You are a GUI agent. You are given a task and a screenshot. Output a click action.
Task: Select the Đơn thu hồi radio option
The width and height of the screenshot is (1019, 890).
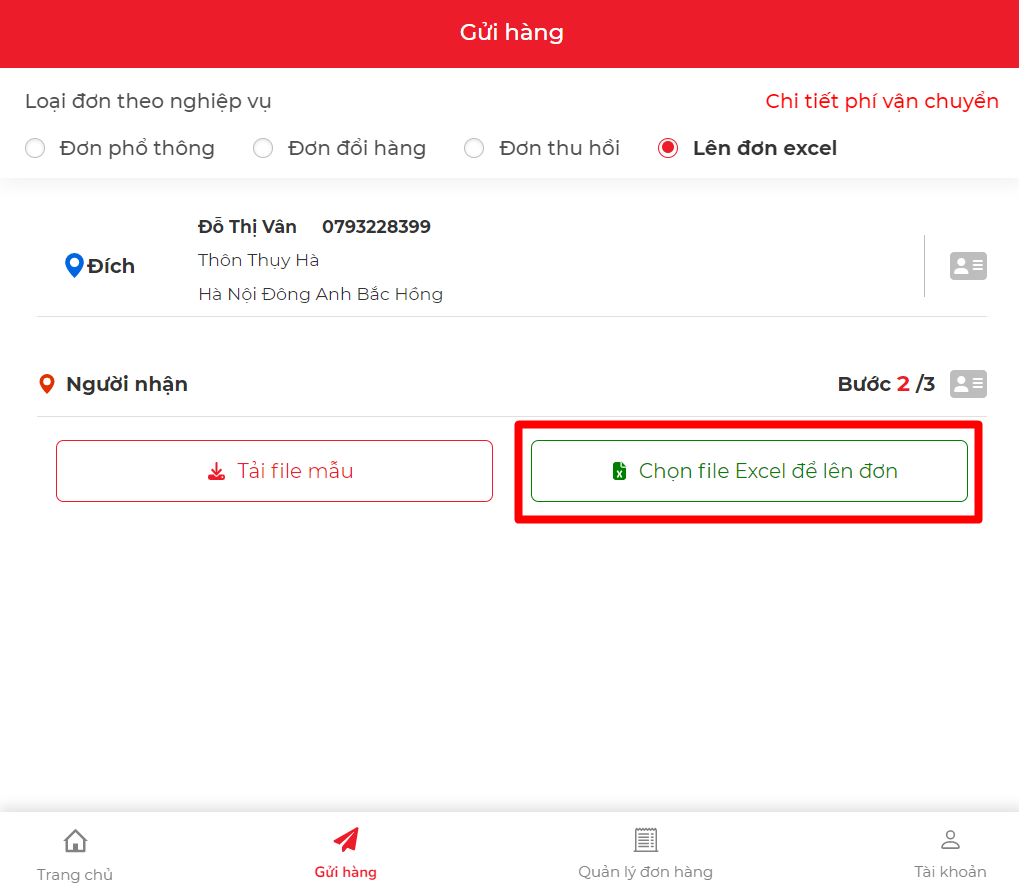tap(474, 149)
